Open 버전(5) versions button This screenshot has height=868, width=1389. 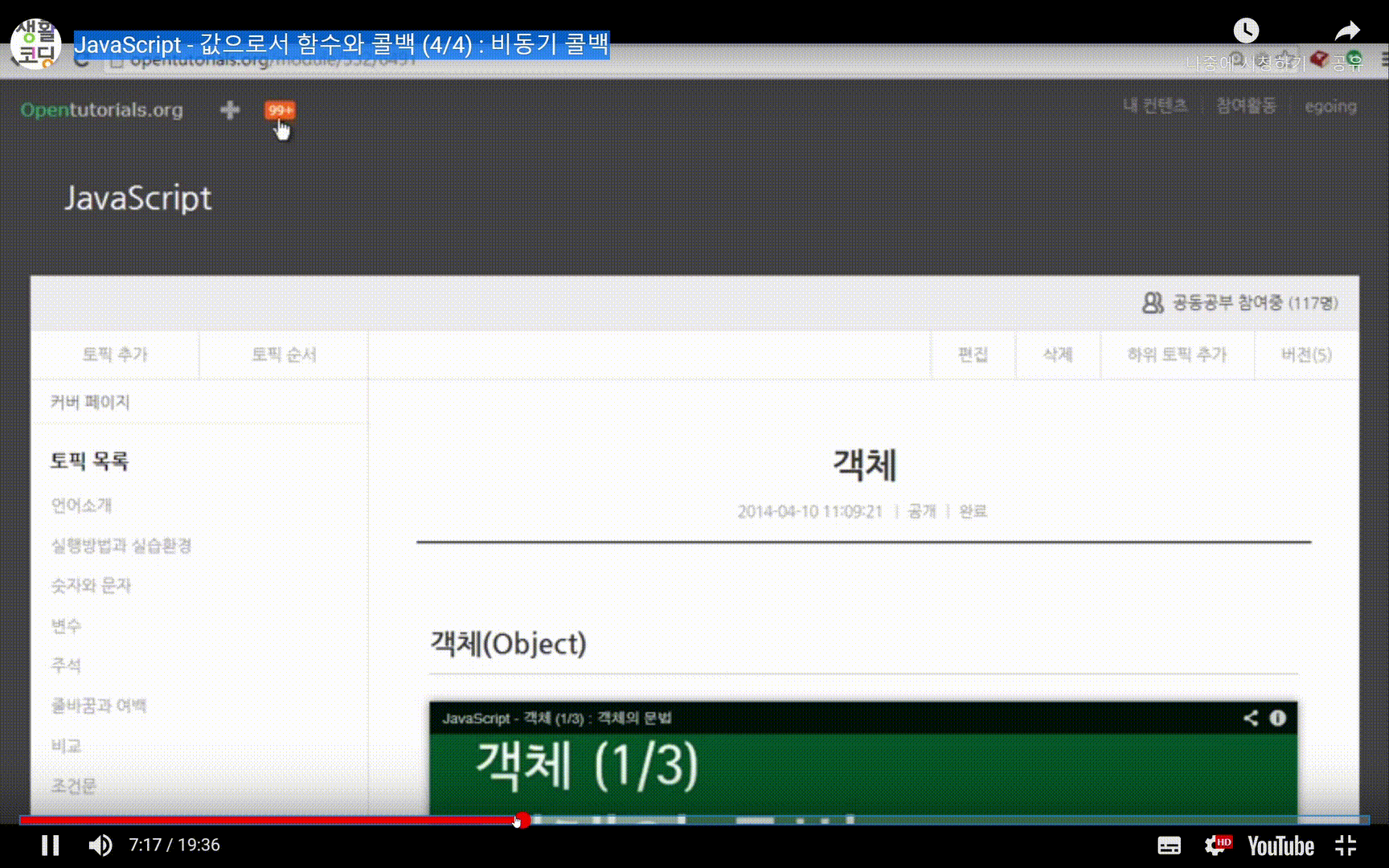[1306, 354]
